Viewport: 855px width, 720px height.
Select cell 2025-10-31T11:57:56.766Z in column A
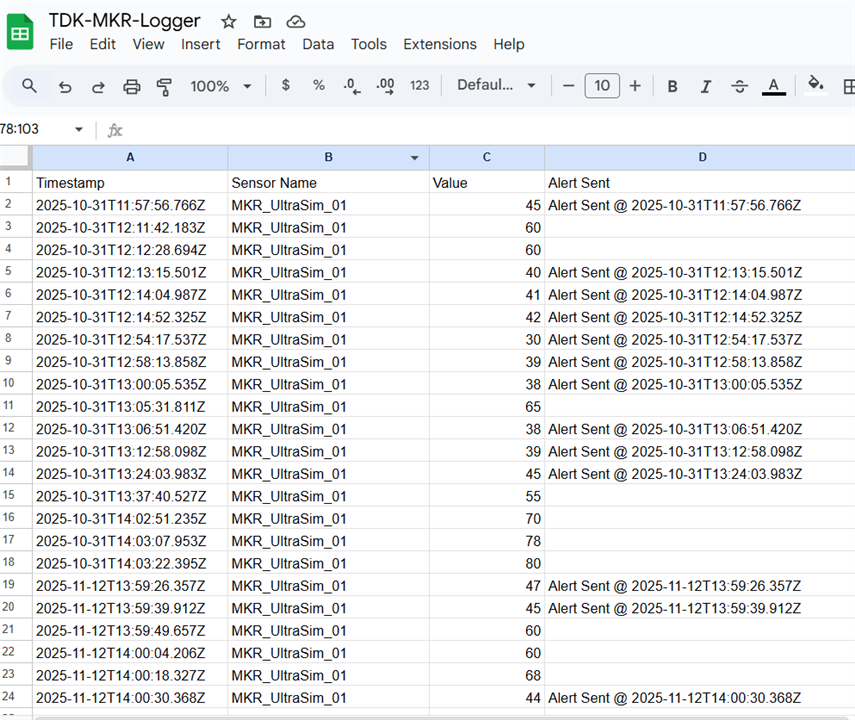tap(130, 205)
